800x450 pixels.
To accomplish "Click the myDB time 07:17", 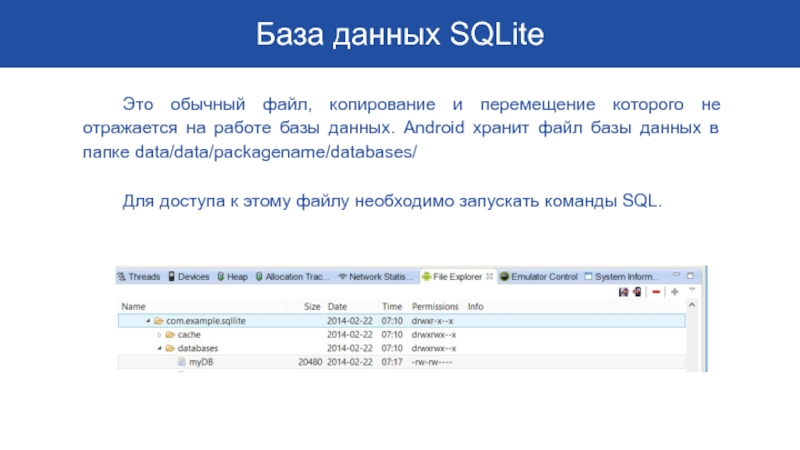I will pos(392,362).
